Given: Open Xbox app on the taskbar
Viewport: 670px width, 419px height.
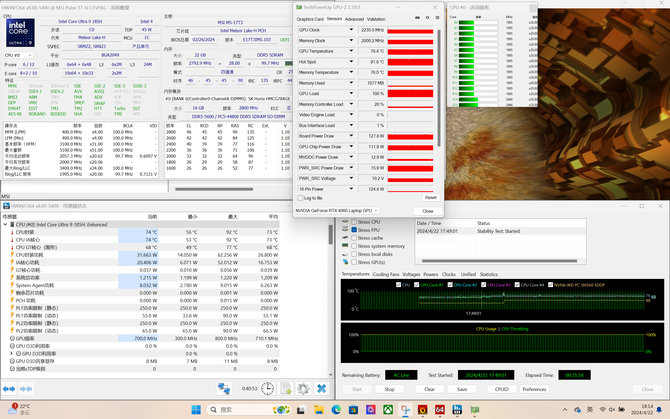Looking at the screenshot, I should tap(388, 410).
